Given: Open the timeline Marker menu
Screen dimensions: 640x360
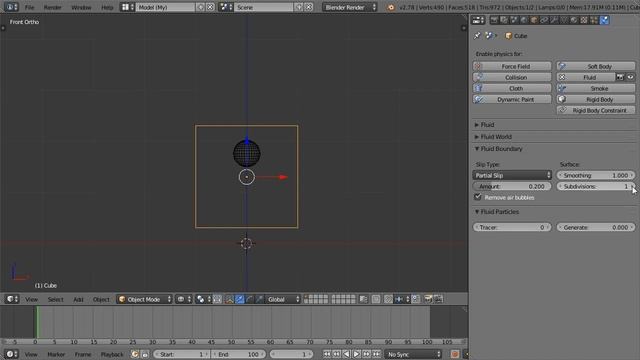Looking at the screenshot, I should tap(56, 354).
